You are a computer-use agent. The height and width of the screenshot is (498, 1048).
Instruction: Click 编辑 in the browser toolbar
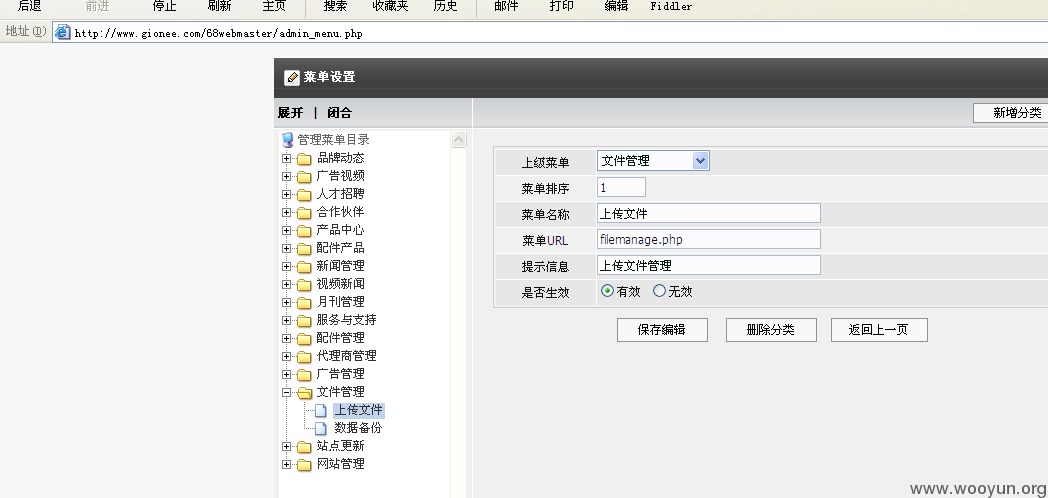coord(616,6)
